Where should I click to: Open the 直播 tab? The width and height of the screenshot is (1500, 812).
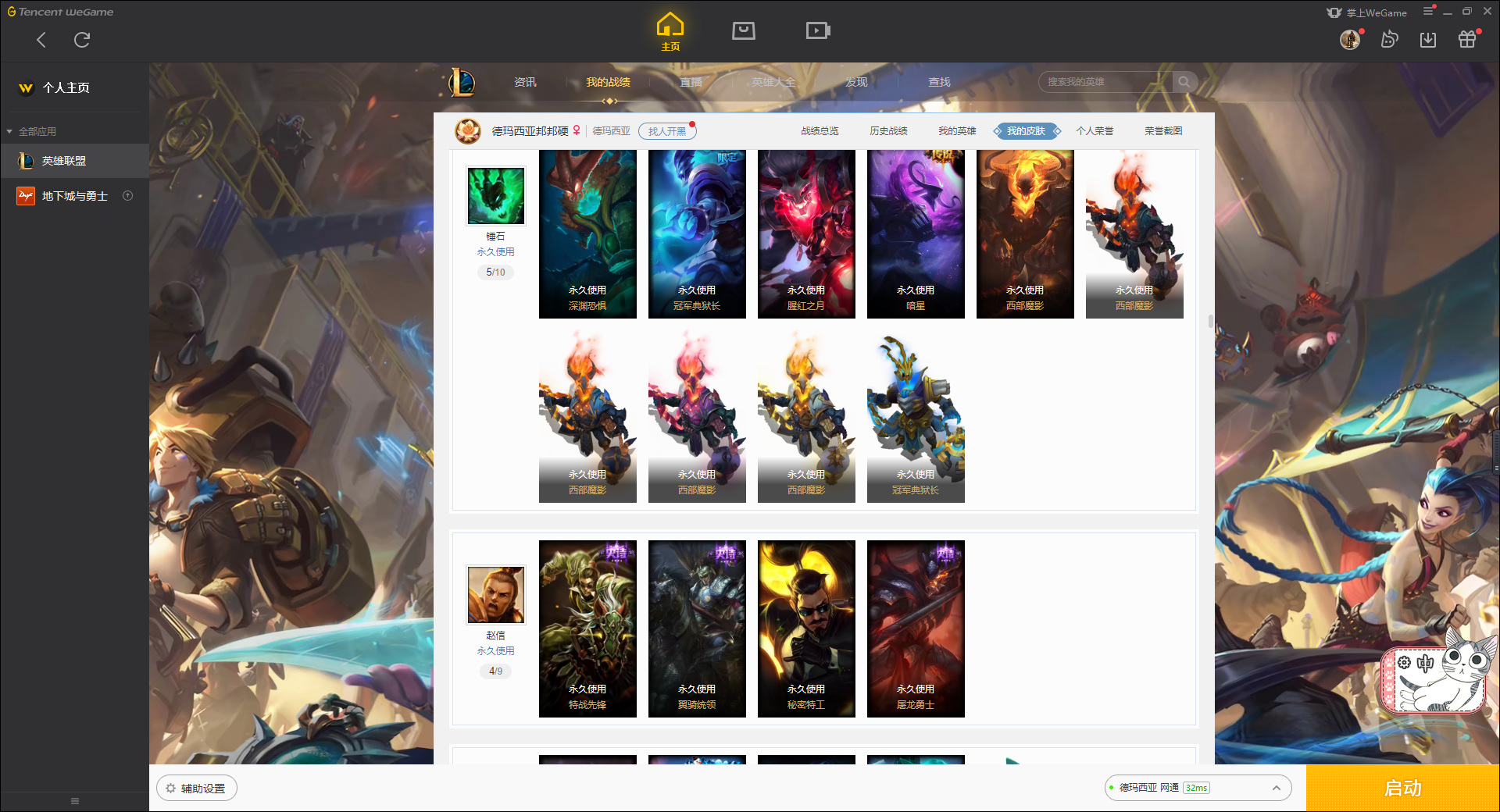click(x=691, y=82)
